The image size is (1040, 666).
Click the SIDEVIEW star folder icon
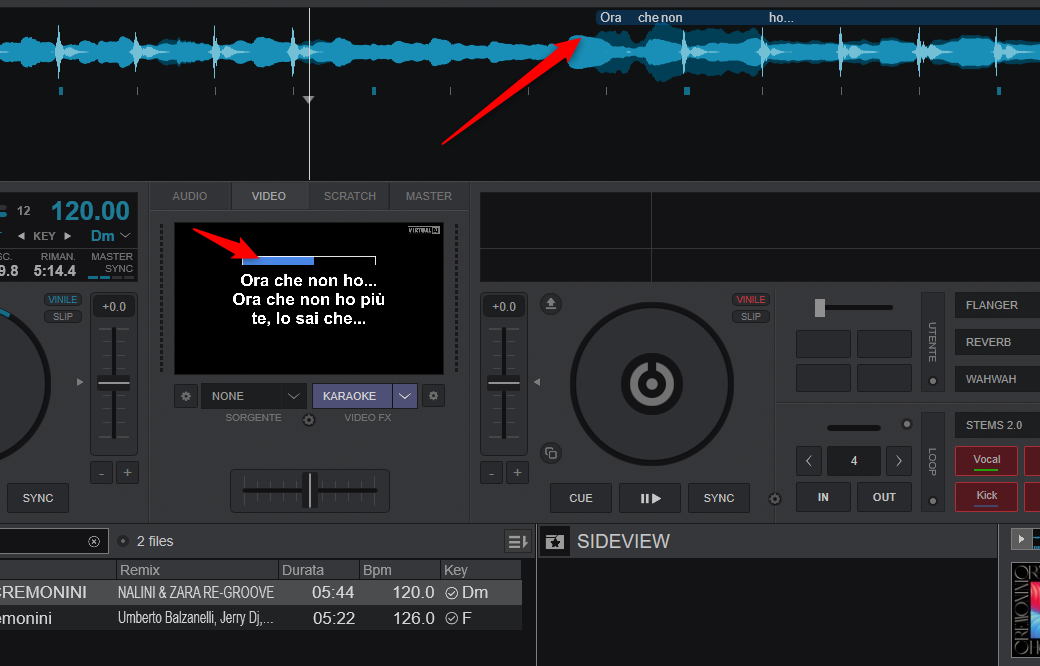click(x=555, y=542)
